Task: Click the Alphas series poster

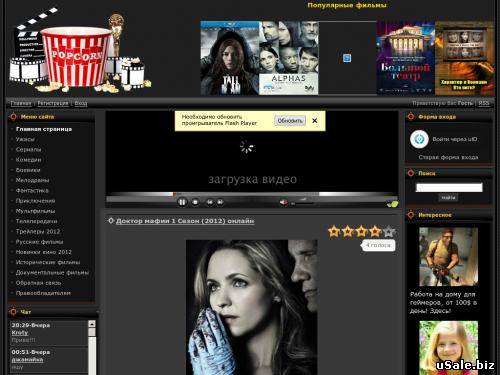Action: coord(289,58)
